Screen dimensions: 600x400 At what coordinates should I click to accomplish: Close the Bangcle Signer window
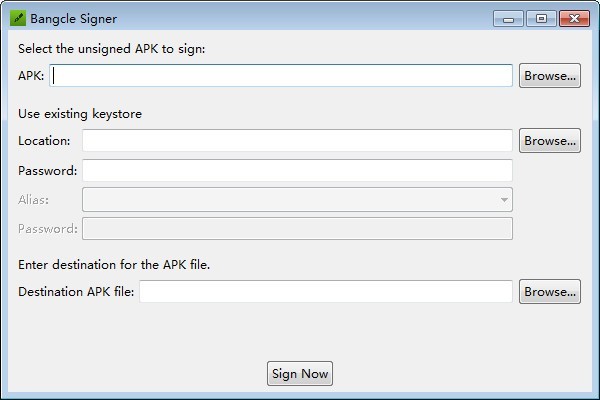tap(574, 18)
